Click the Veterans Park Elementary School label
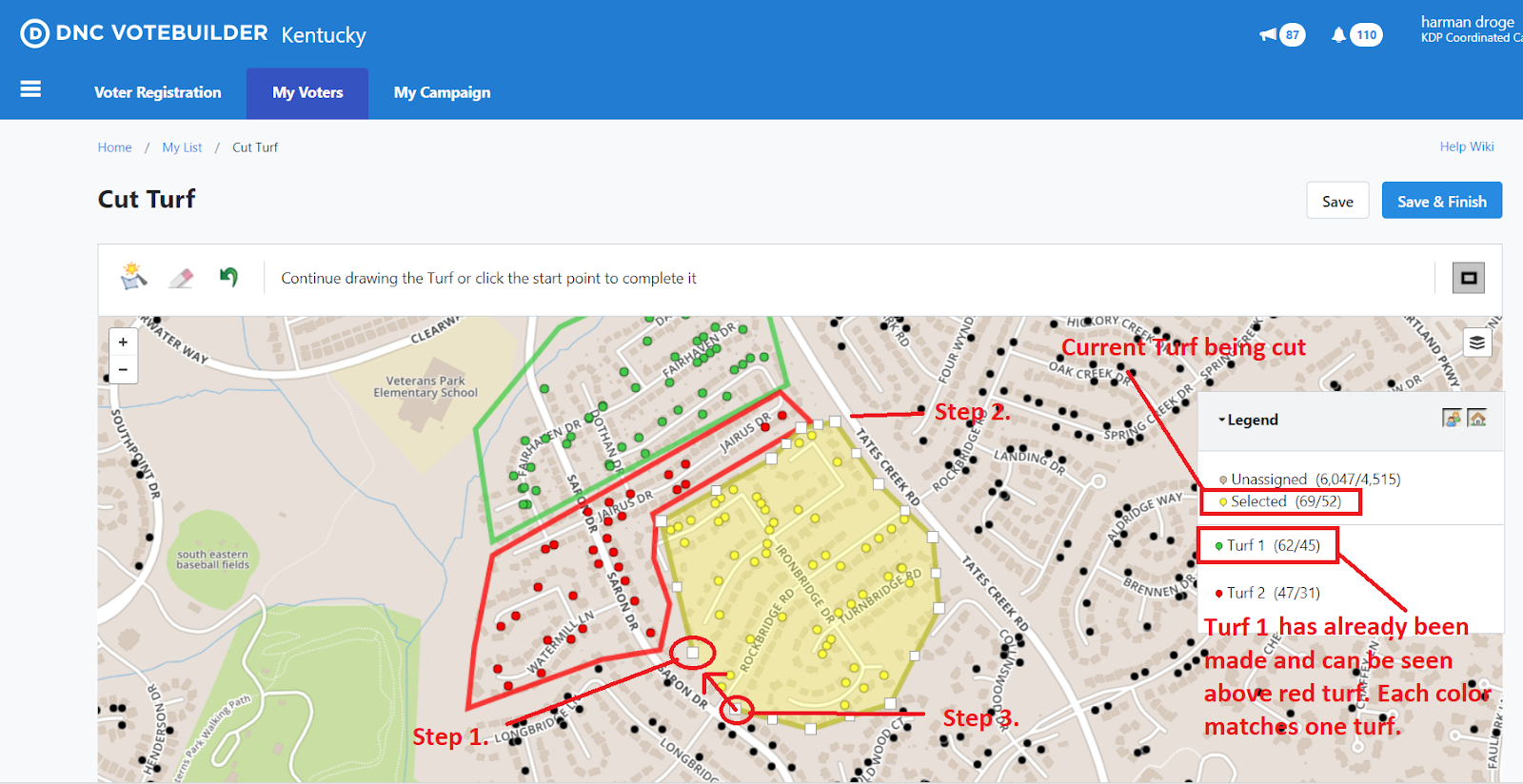This screenshot has width=1523, height=784. (x=425, y=386)
